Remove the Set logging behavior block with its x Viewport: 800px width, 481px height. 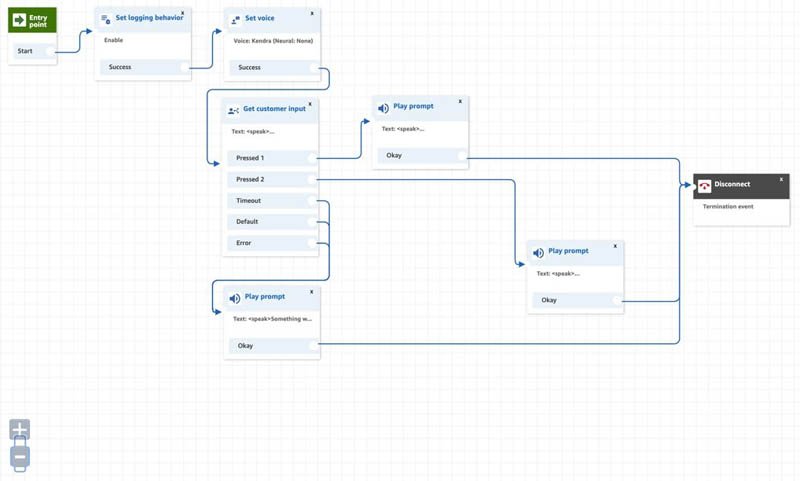183,13
